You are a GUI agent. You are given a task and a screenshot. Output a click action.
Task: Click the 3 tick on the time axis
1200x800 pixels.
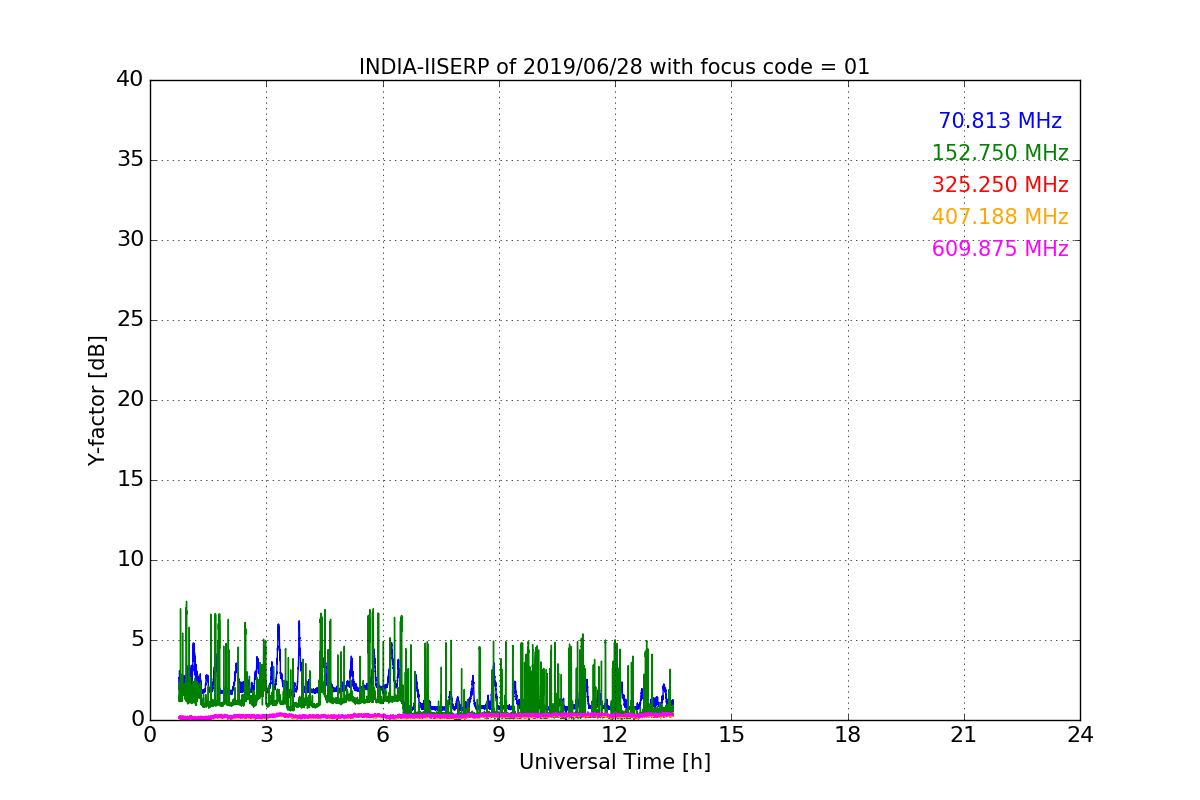[x=266, y=734]
